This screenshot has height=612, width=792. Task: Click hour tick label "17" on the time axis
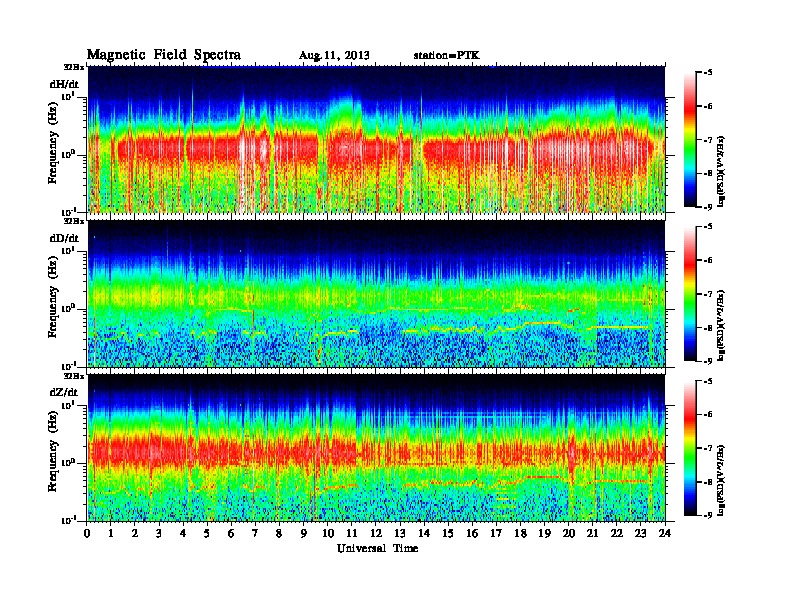497,534
